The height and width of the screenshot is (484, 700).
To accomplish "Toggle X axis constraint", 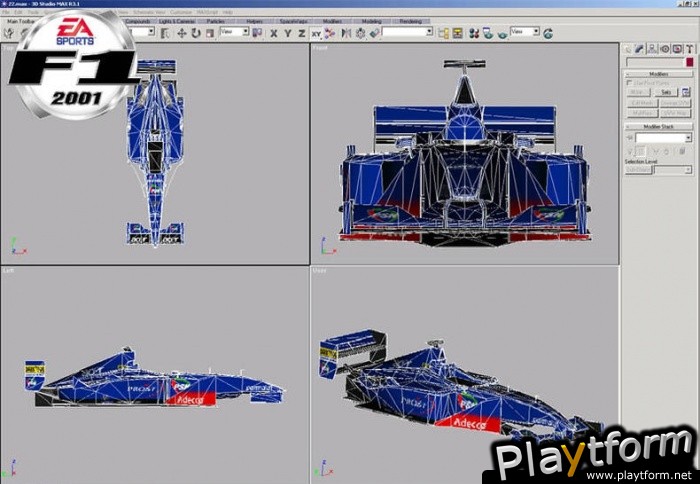I will [274, 33].
